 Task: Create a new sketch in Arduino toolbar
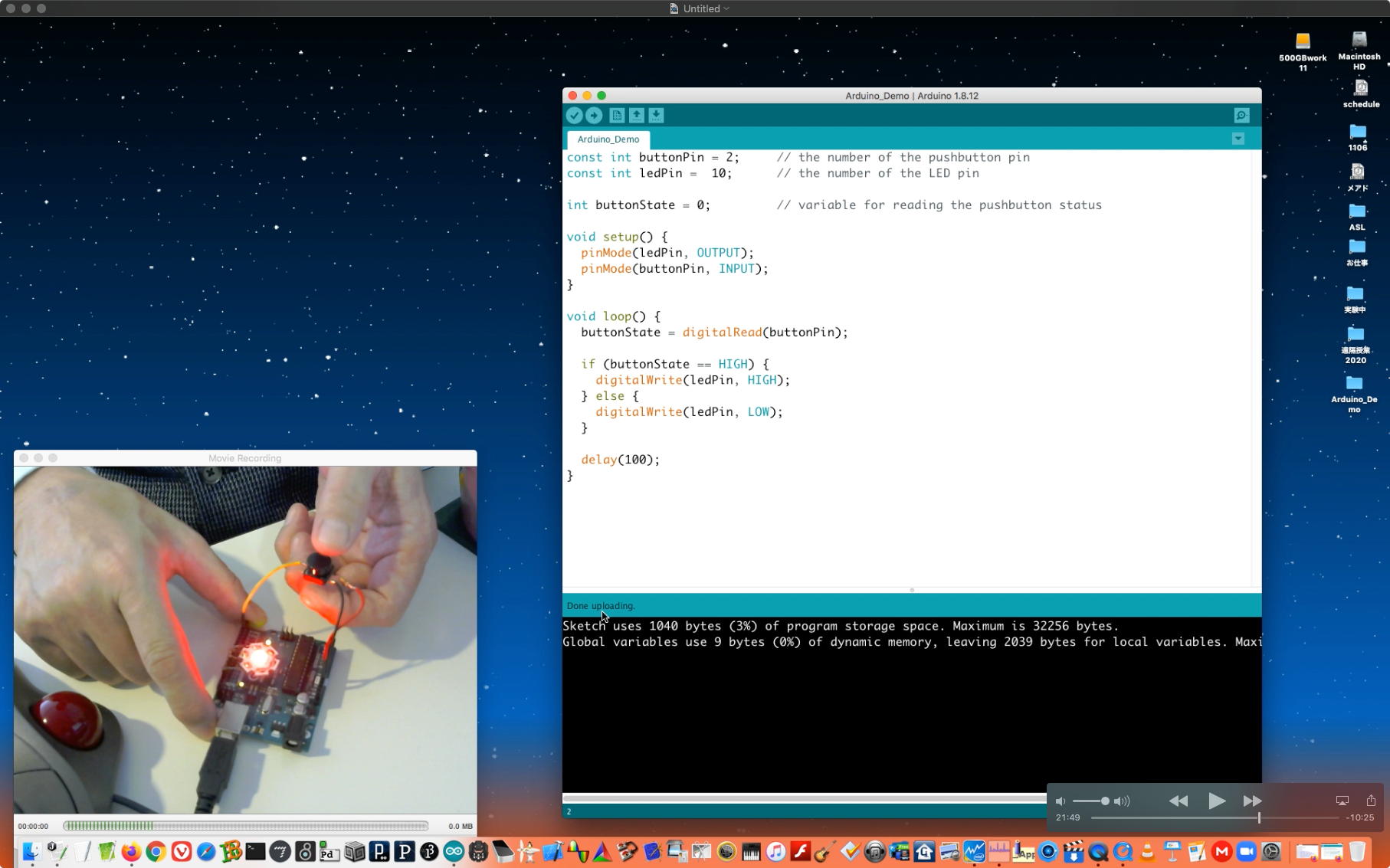617,115
